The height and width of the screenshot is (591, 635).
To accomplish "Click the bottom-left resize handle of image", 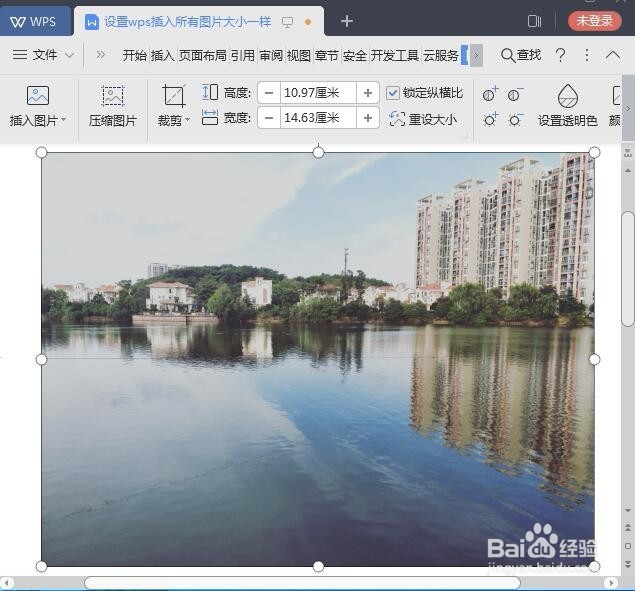I will click(41, 566).
